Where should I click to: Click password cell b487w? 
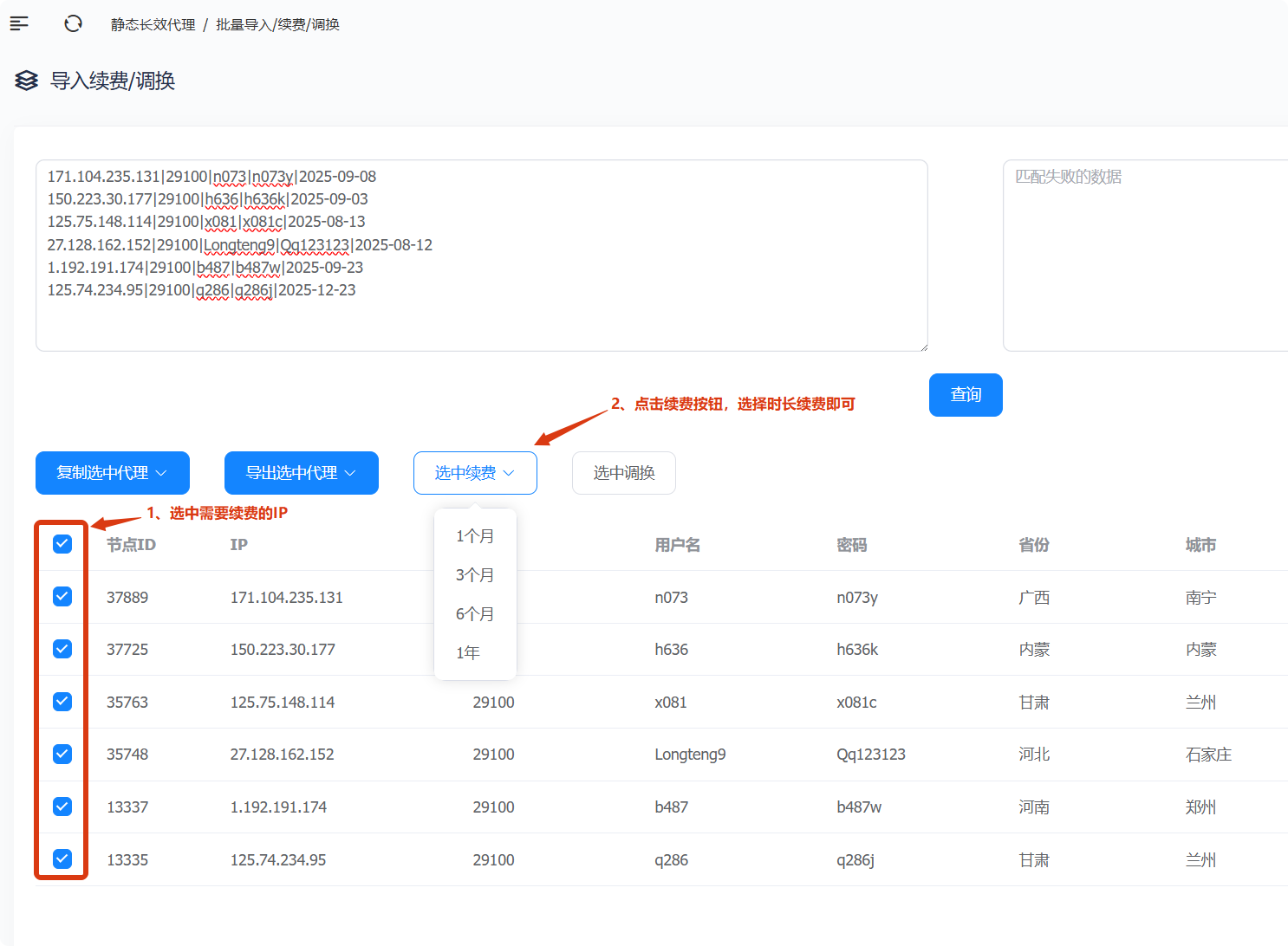pyautogui.click(x=859, y=807)
